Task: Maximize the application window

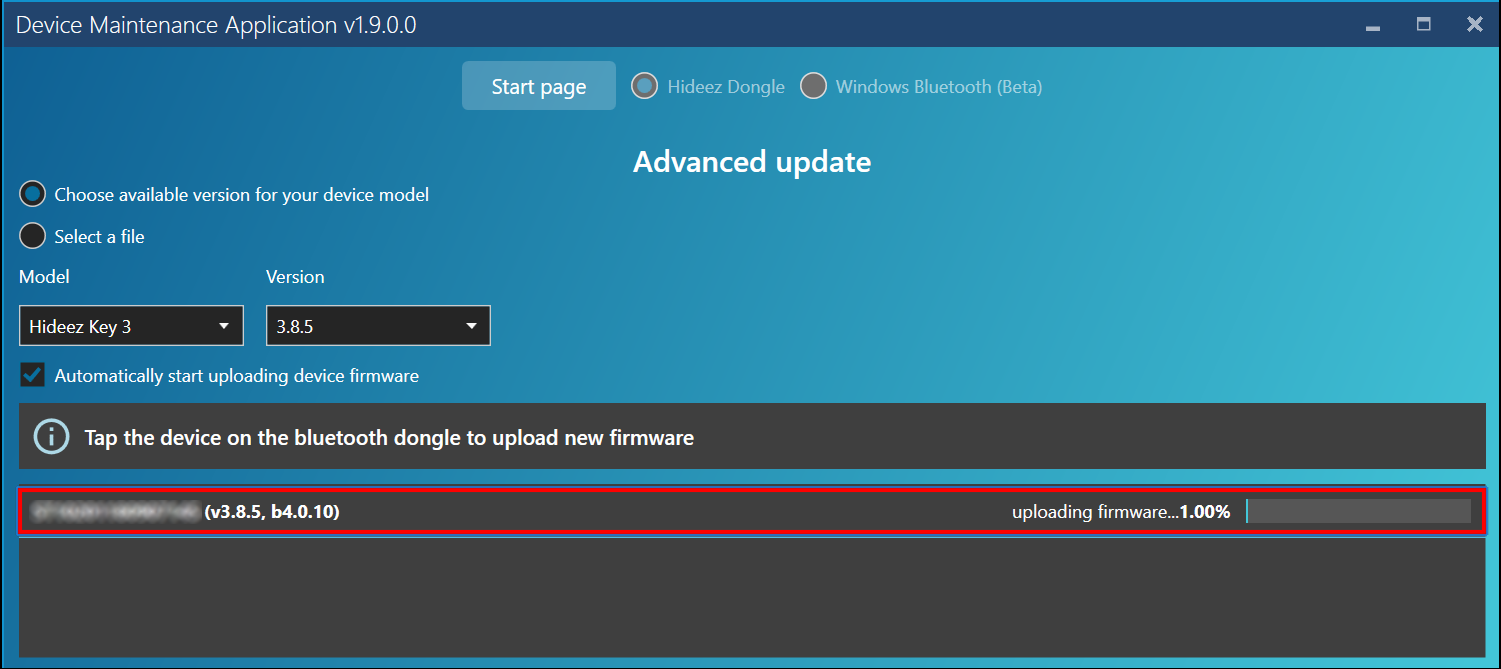Action: pyautogui.click(x=1423, y=25)
